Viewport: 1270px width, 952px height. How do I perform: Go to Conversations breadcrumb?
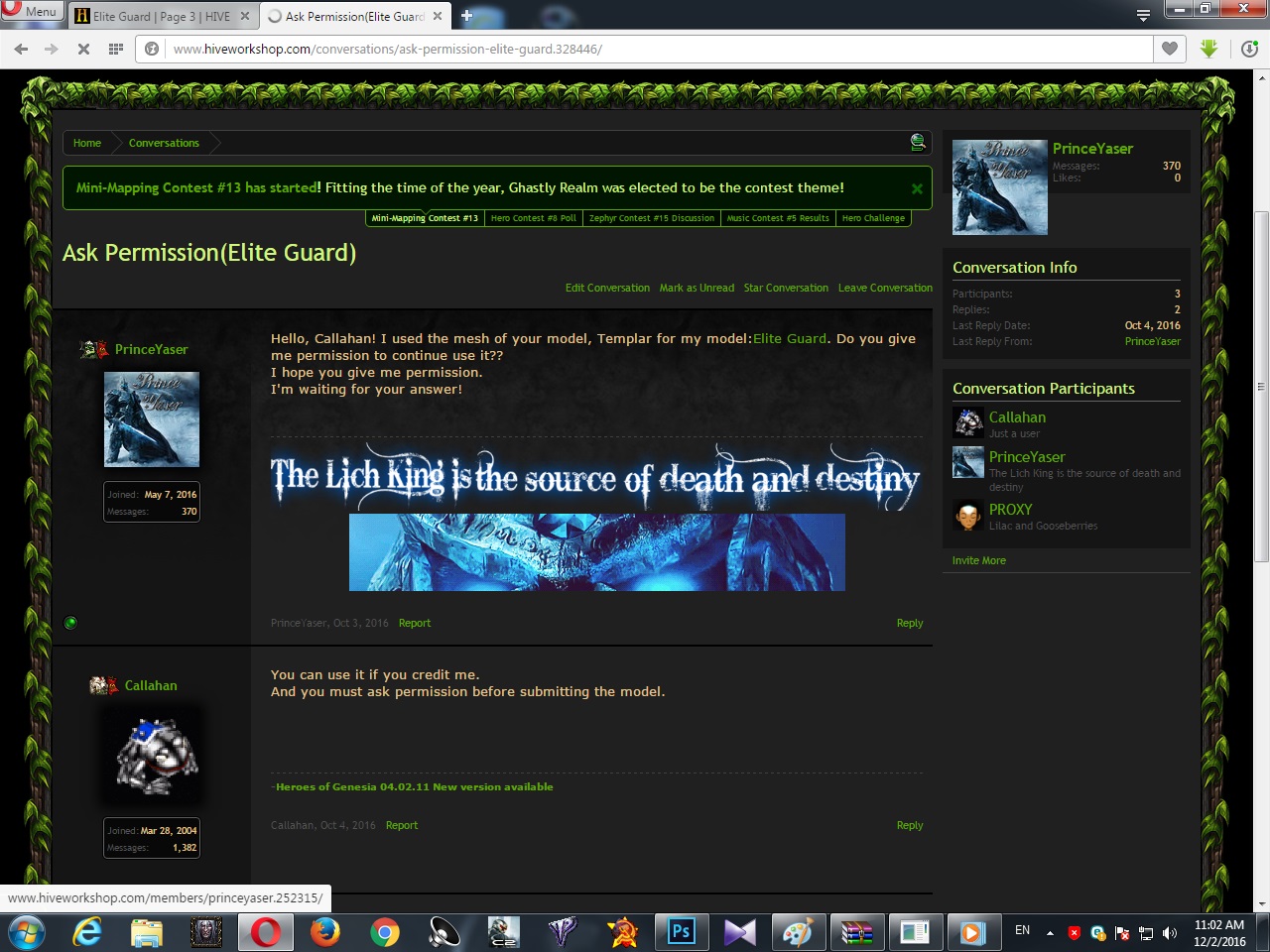pos(164,143)
